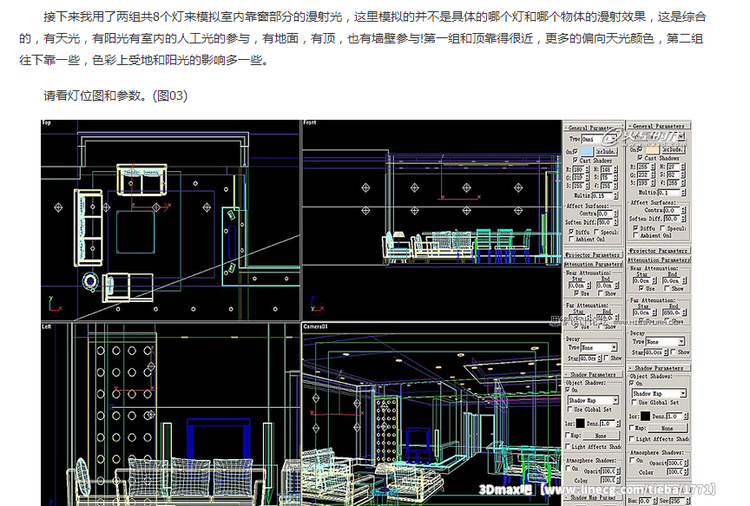
Task: Click the orange light color swatch
Action: pos(652,149)
